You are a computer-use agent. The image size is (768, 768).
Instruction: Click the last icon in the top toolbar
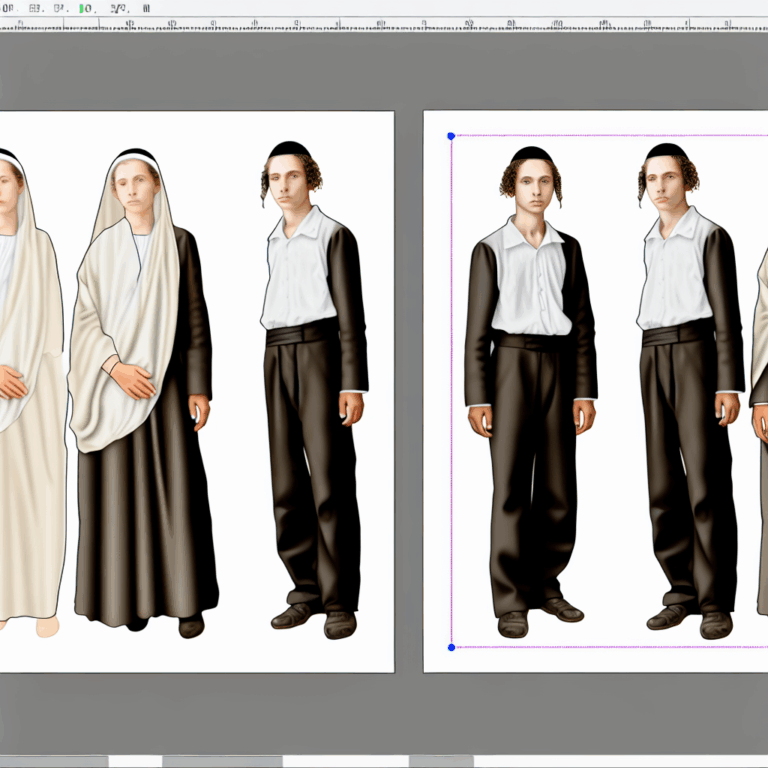click(x=146, y=8)
